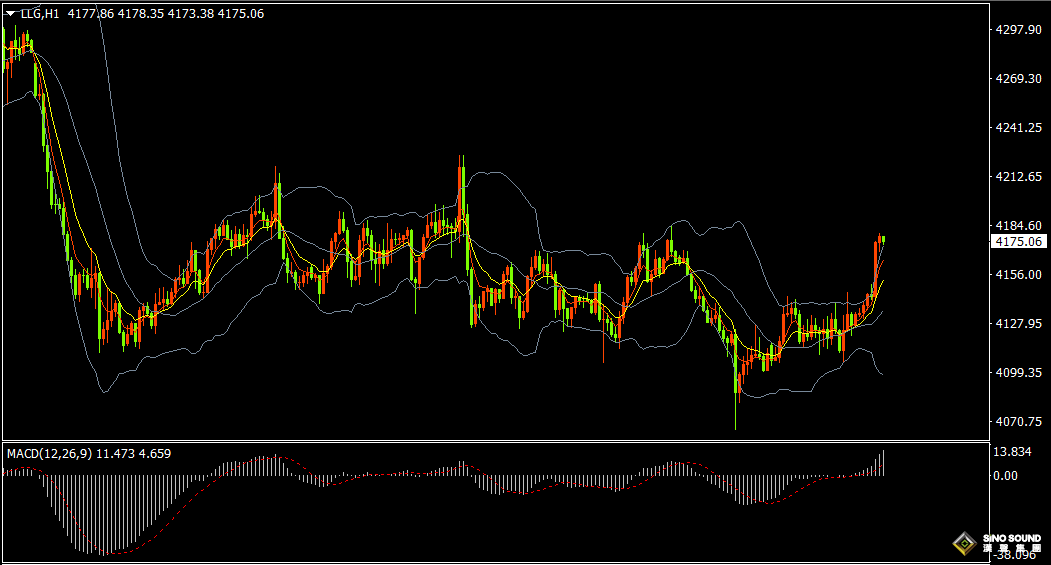The width and height of the screenshot is (1051, 565).
Task: Click the MACD values 11.473 4.659
Action: [133, 454]
